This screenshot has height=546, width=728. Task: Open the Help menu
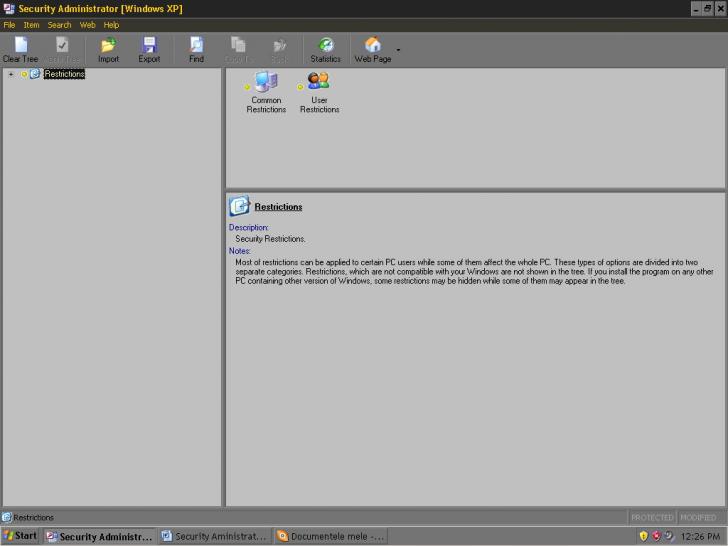click(x=111, y=25)
